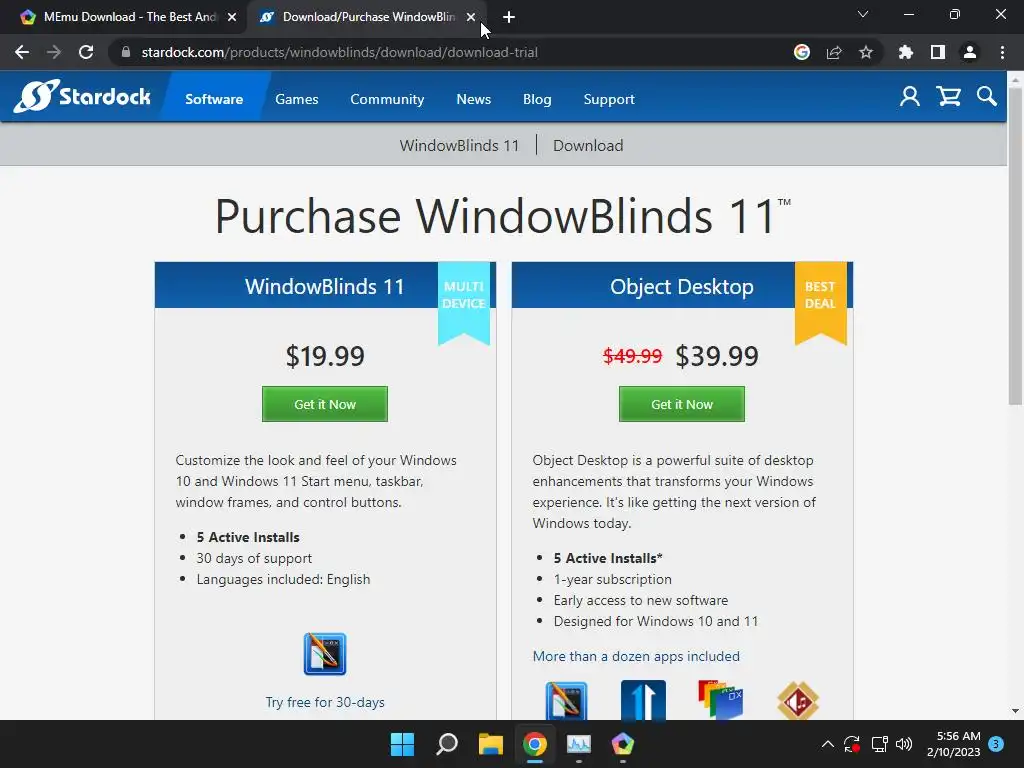
Task: Click the Google icon in the address bar
Action: (802, 52)
